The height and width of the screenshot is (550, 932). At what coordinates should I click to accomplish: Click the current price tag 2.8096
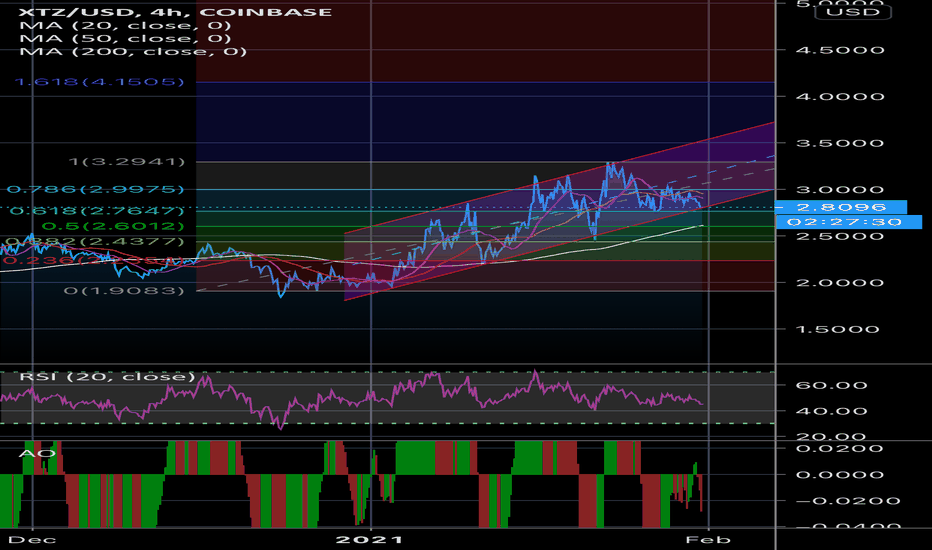point(841,207)
